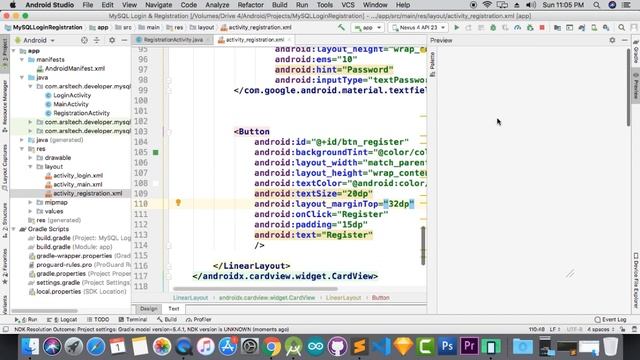Screen dimensions: 640x360
Task: Collapse the Gradle Scripts node
Action: 14,229
